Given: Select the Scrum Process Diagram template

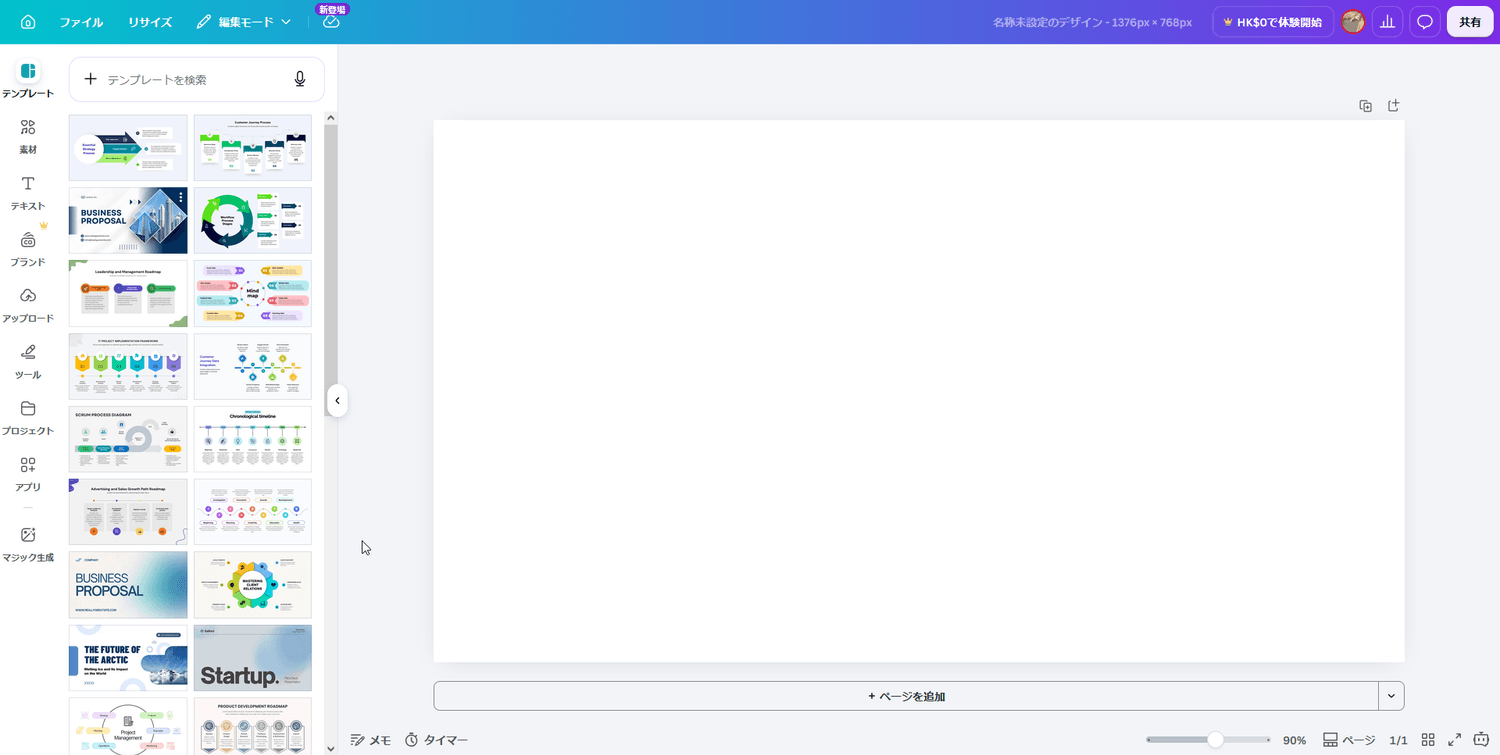Looking at the screenshot, I should pos(128,439).
